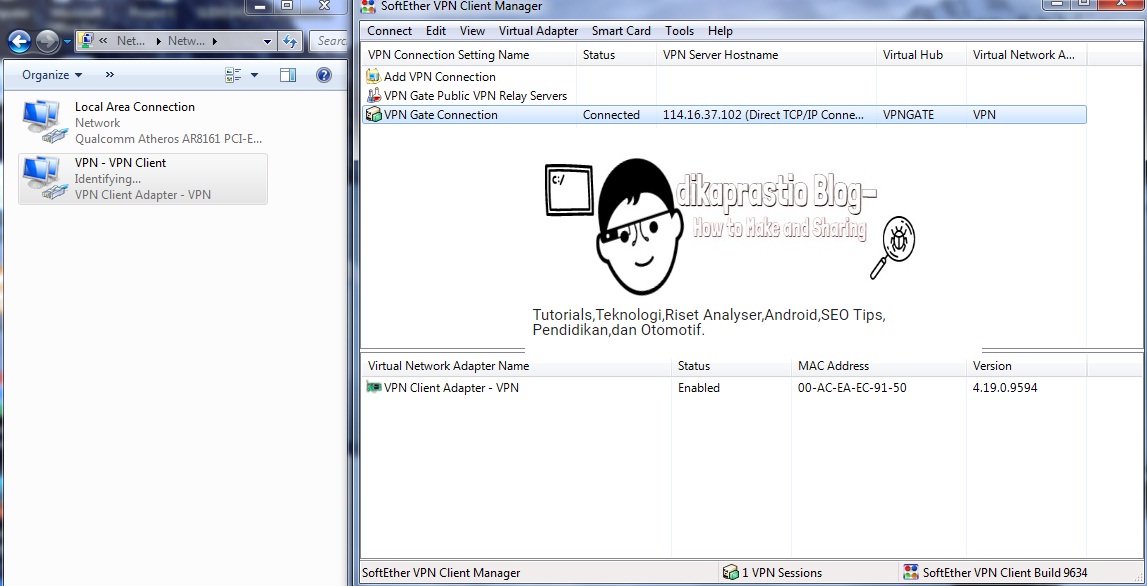This screenshot has width=1147, height=586.
Task: Open the Organize dropdown
Action: point(53,75)
